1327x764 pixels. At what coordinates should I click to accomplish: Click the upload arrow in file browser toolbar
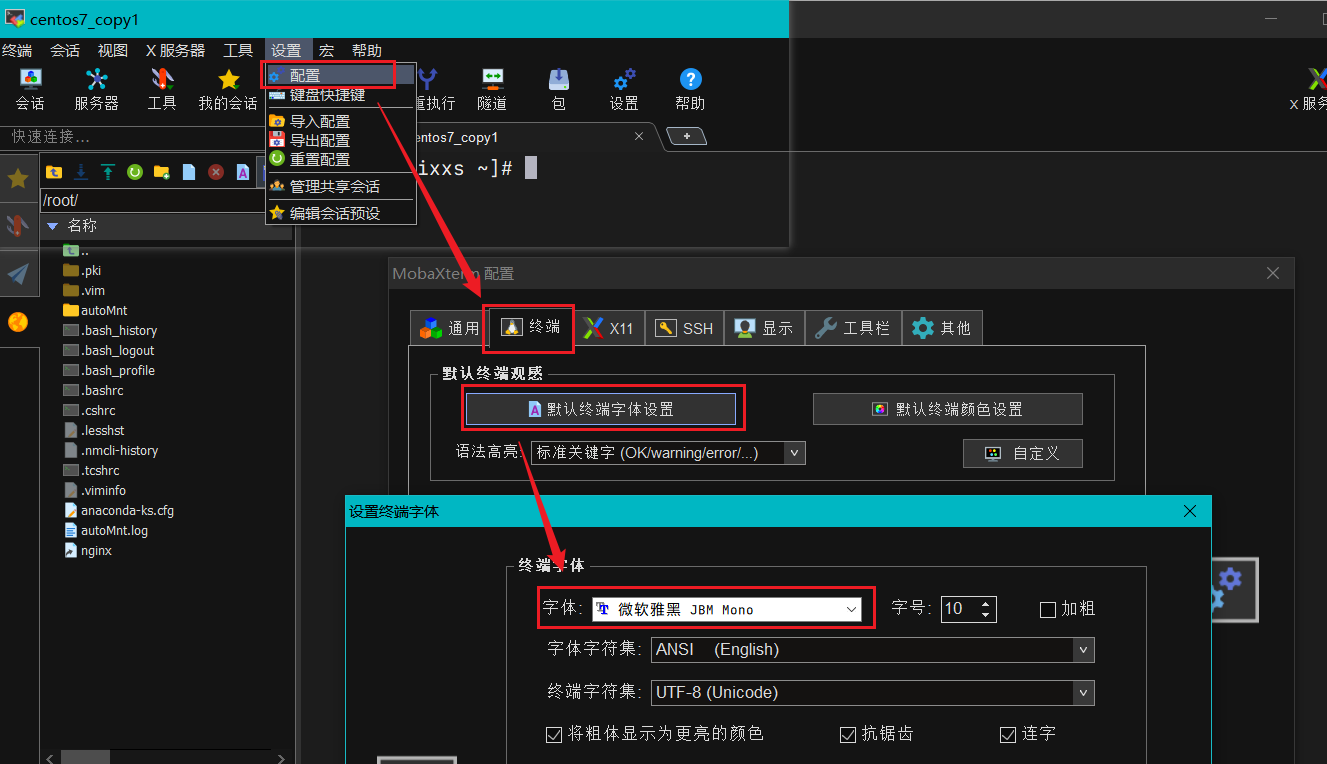coord(108,172)
